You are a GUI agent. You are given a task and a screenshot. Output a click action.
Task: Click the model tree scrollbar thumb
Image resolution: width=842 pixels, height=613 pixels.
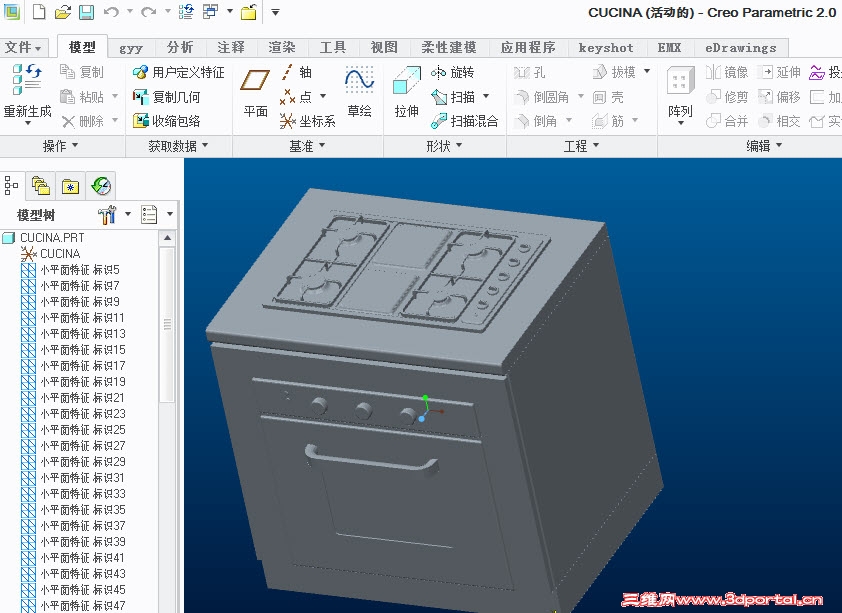pyautogui.click(x=168, y=324)
